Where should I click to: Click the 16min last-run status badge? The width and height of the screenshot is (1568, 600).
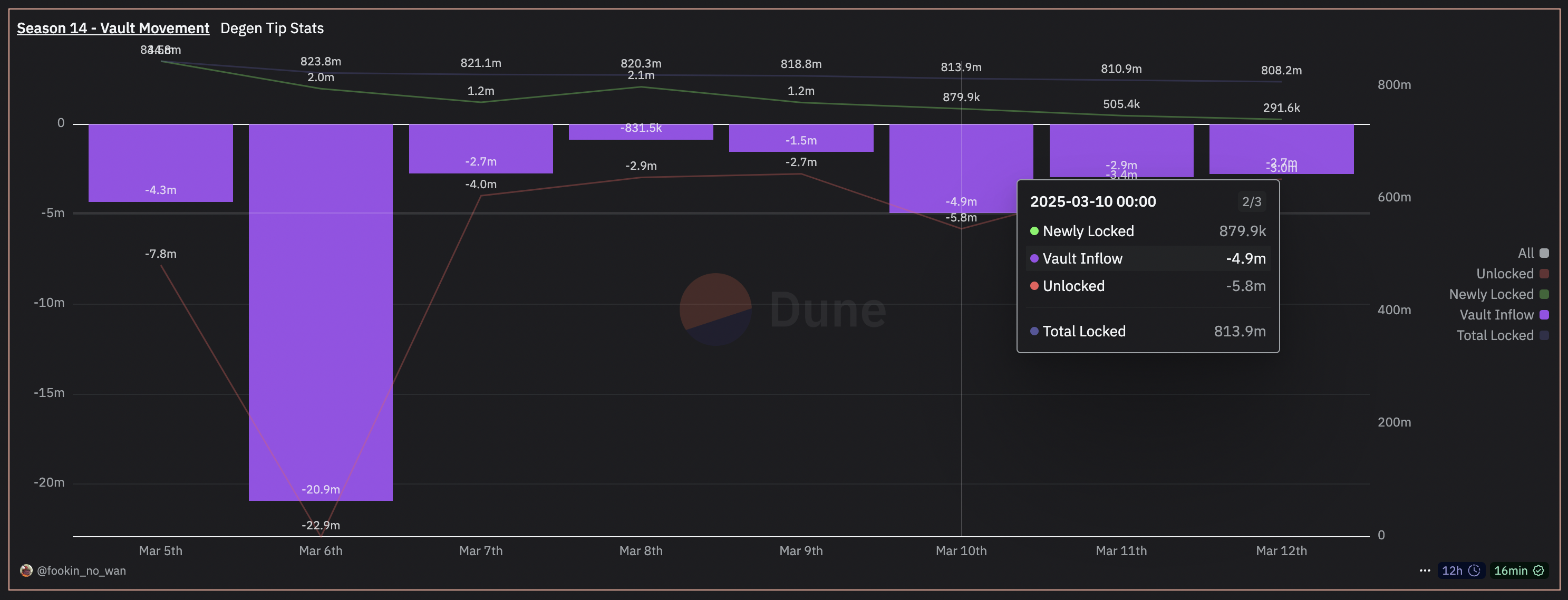point(1519,570)
